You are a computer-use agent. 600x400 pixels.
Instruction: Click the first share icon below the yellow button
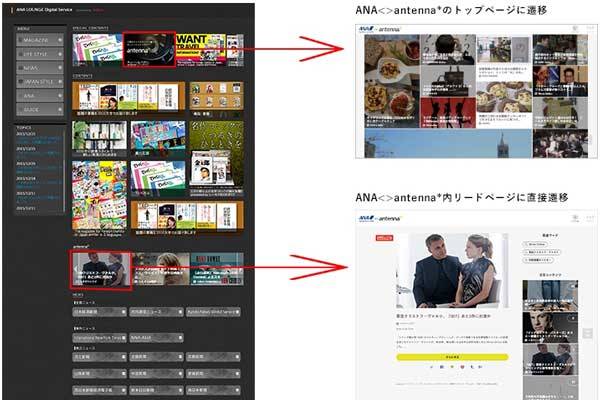pos(432,367)
